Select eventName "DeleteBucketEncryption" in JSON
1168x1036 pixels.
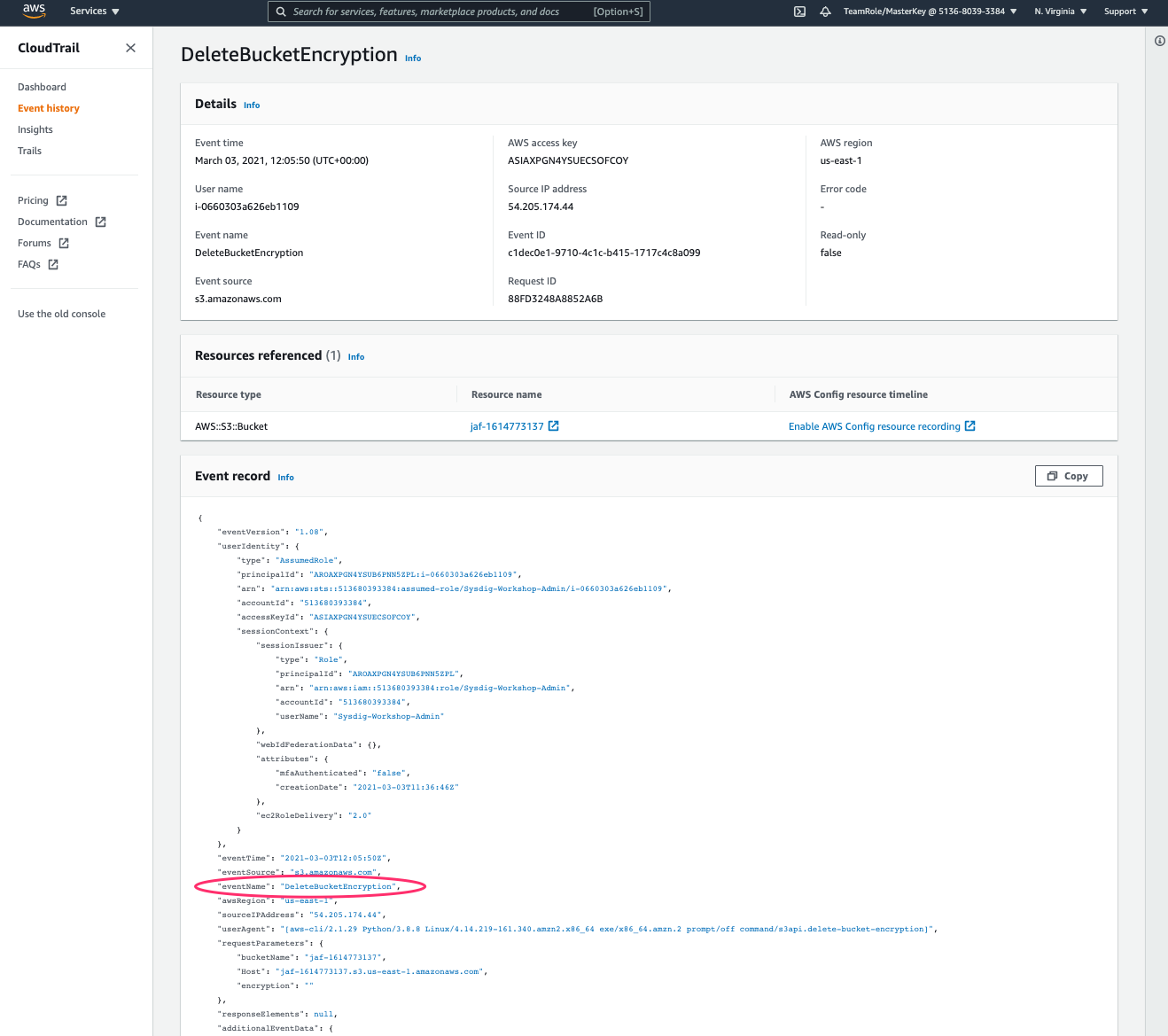tap(339, 886)
